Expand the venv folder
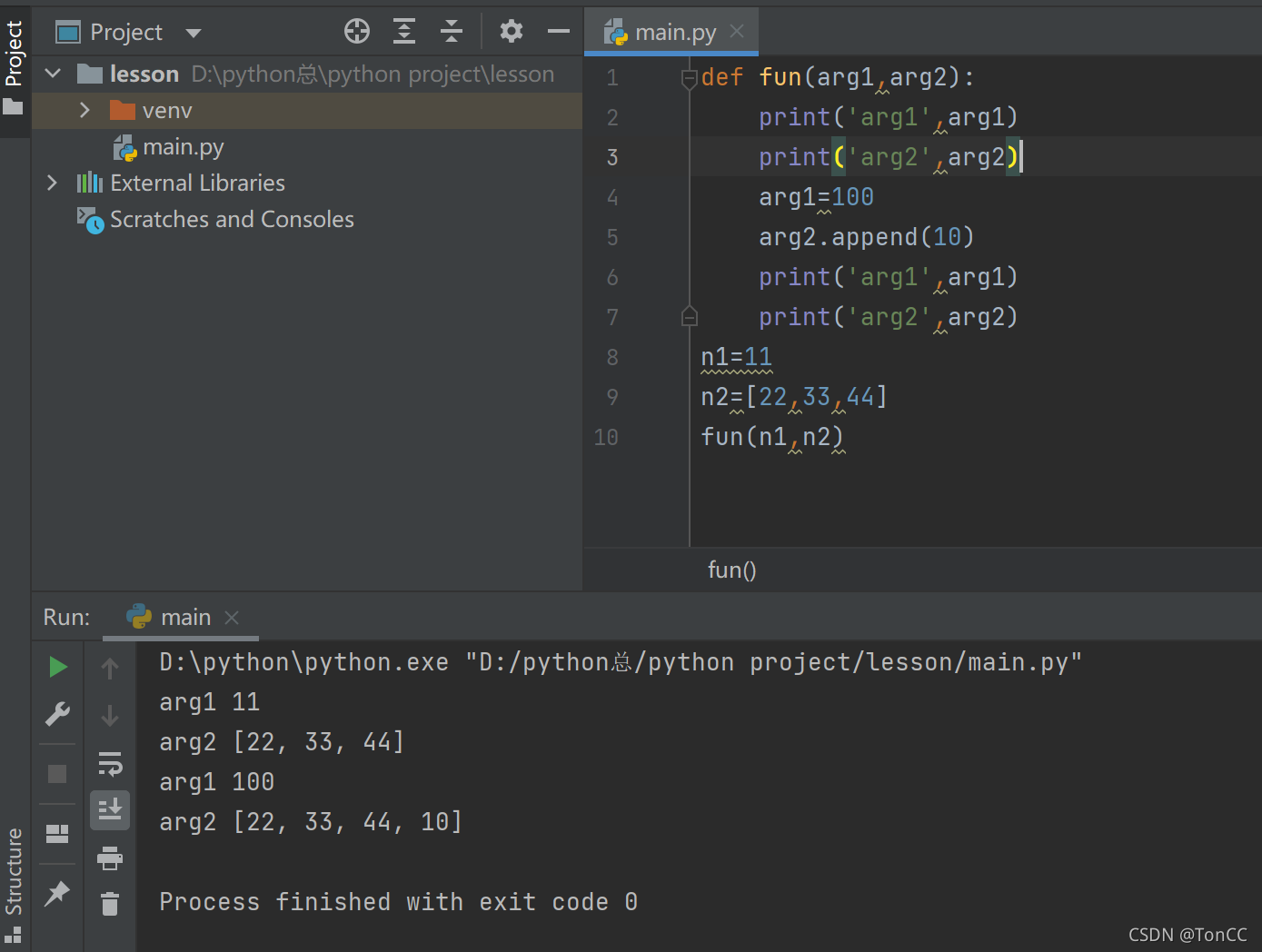The width and height of the screenshot is (1262, 952). pyautogui.click(x=84, y=110)
